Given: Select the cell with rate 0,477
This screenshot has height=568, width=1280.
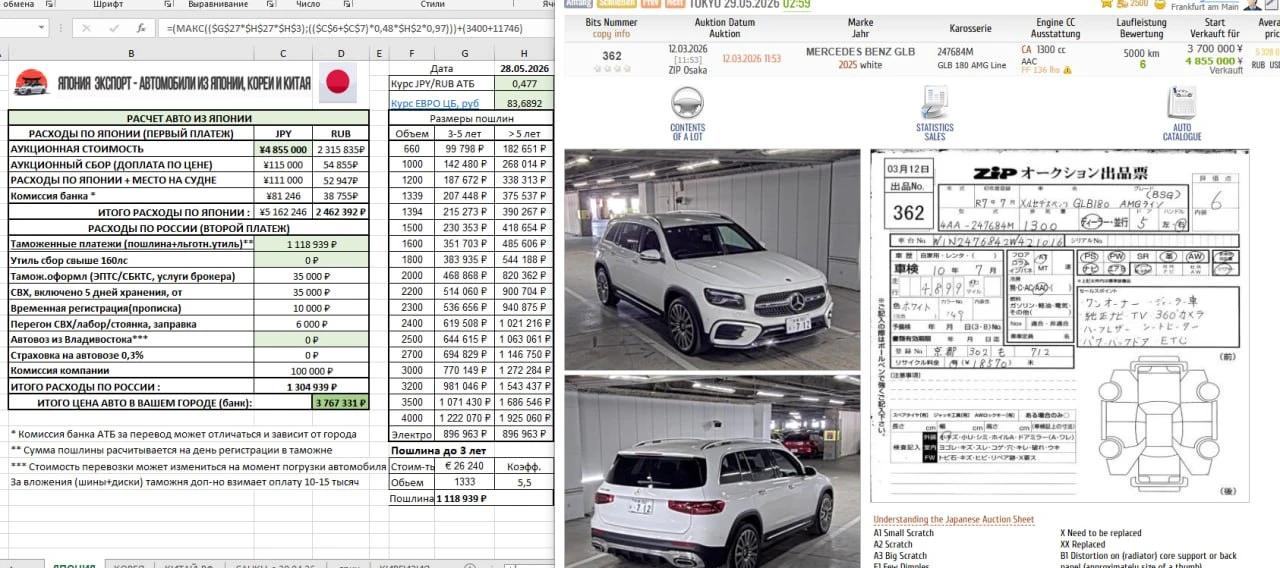Looking at the screenshot, I should click(x=523, y=84).
